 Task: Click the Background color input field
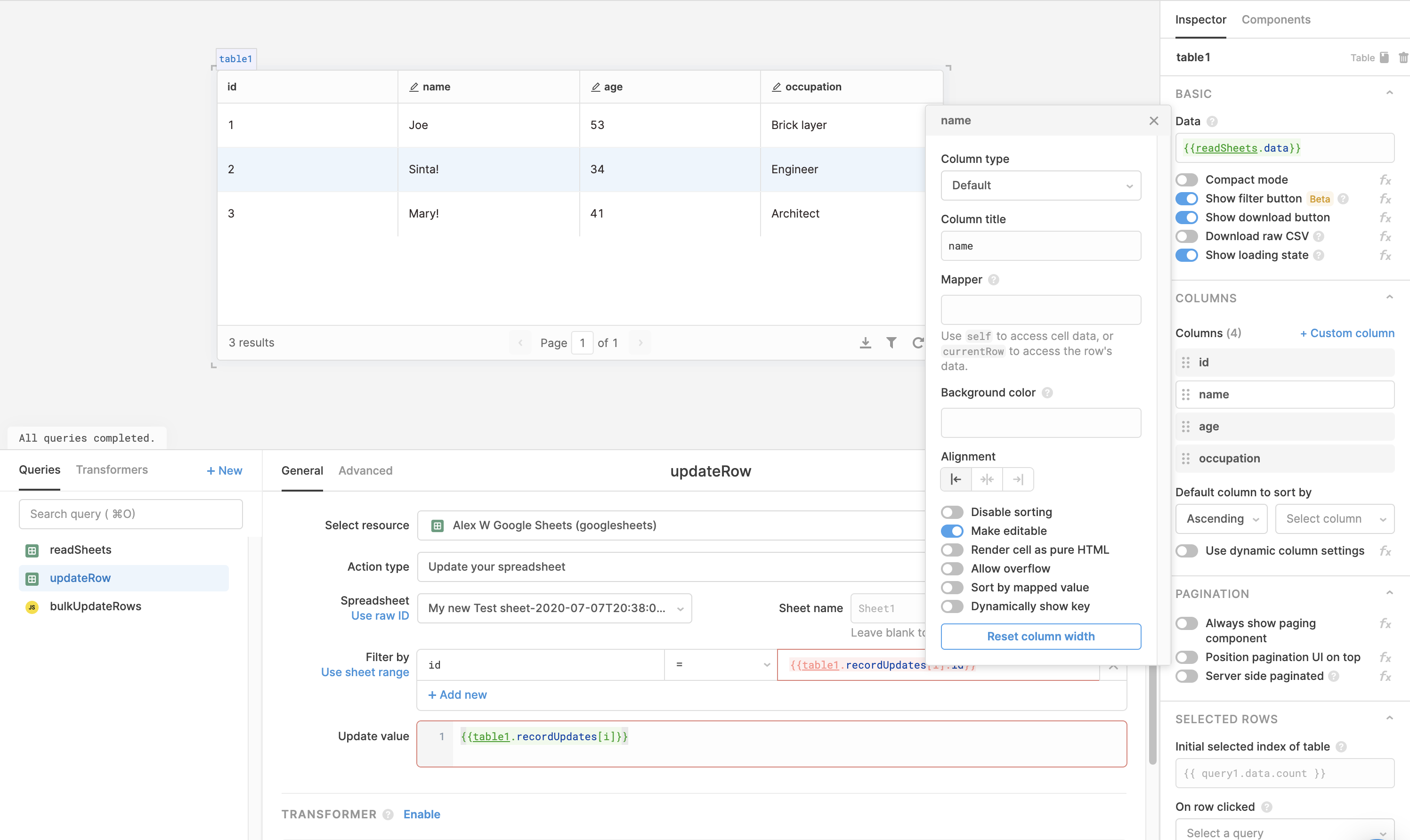click(x=1040, y=423)
